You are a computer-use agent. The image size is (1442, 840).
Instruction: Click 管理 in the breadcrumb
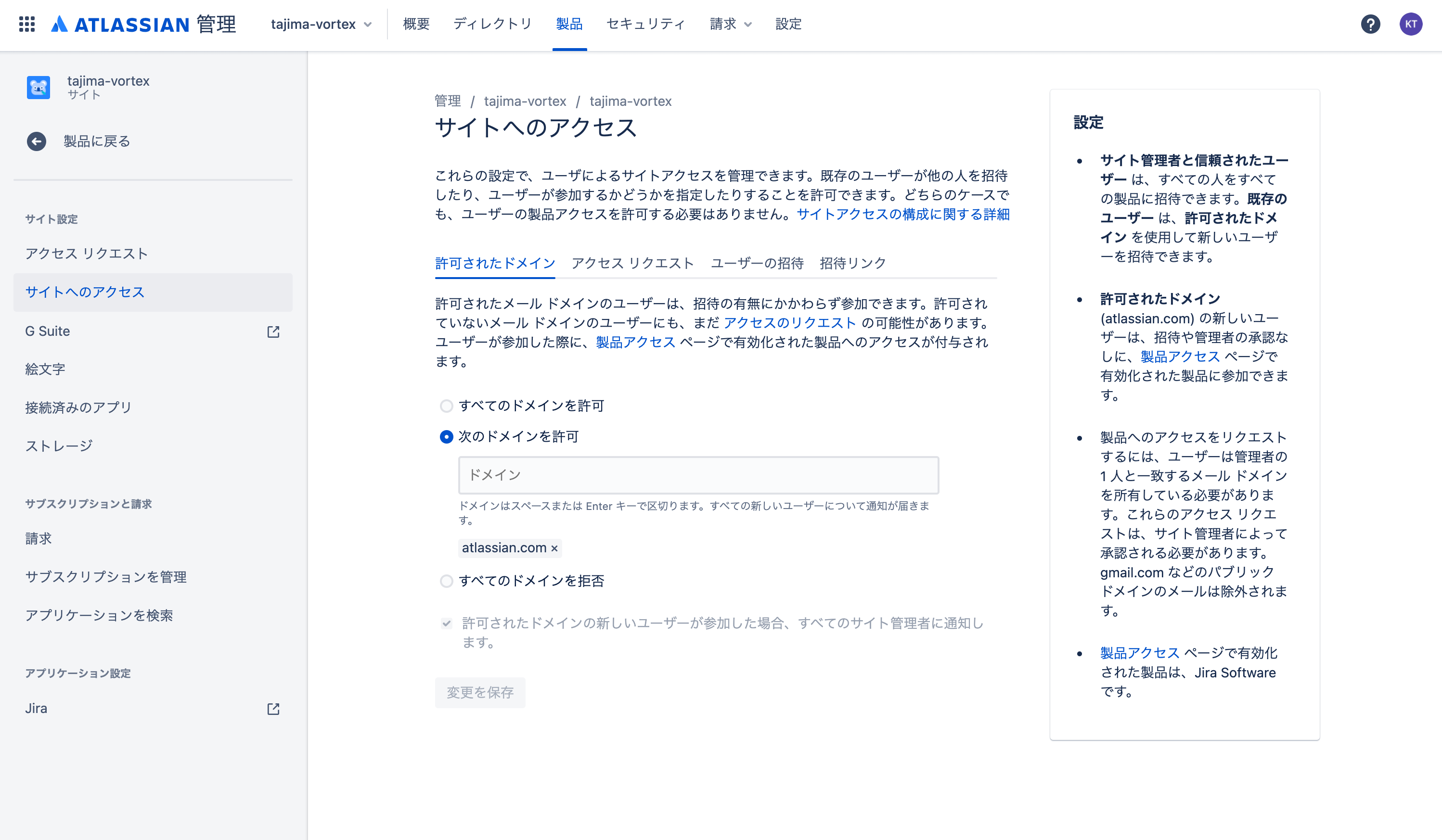tap(448, 101)
